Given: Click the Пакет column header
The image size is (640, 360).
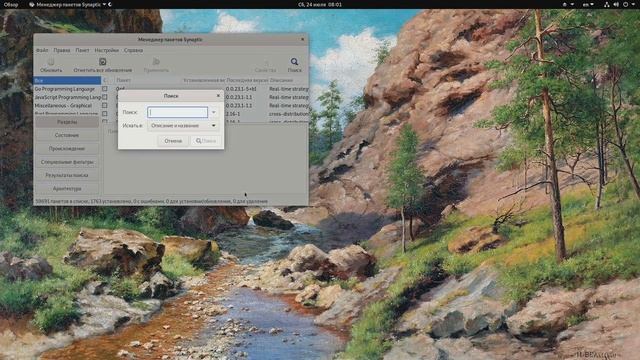Looking at the screenshot, I should tap(124, 80).
